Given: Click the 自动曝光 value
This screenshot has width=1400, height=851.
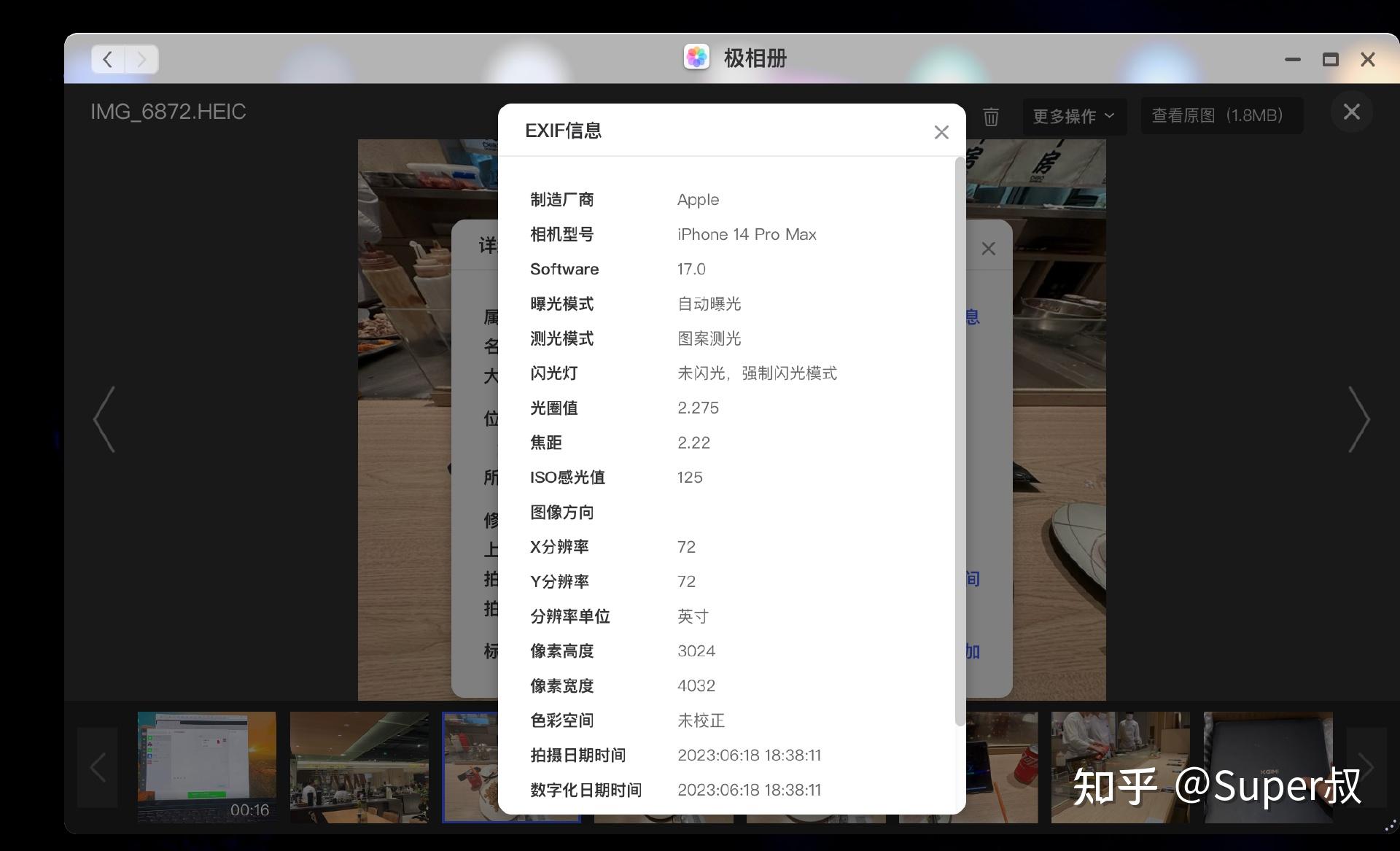Looking at the screenshot, I should coord(709,303).
